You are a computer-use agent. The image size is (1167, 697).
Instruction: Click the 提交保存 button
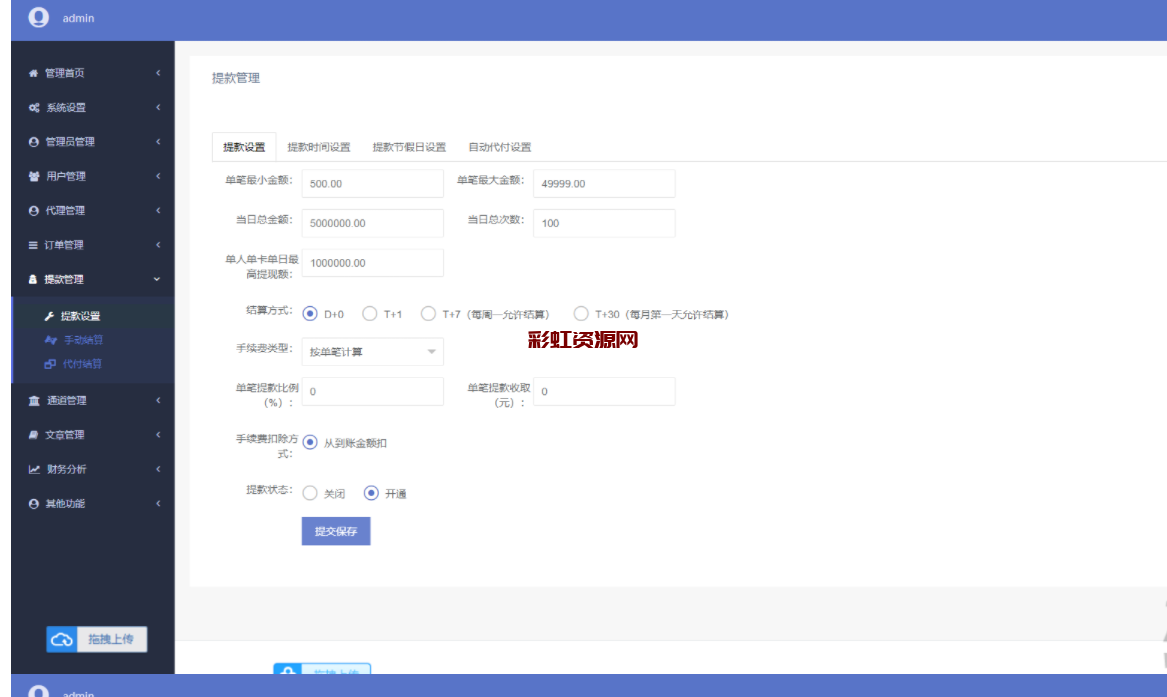[x=336, y=531]
